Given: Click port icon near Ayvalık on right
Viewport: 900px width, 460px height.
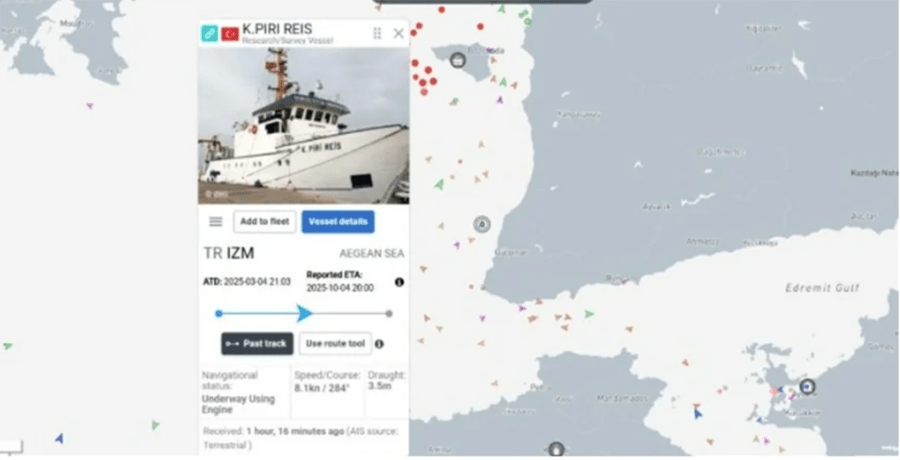Looking at the screenshot, I should click(x=808, y=386).
